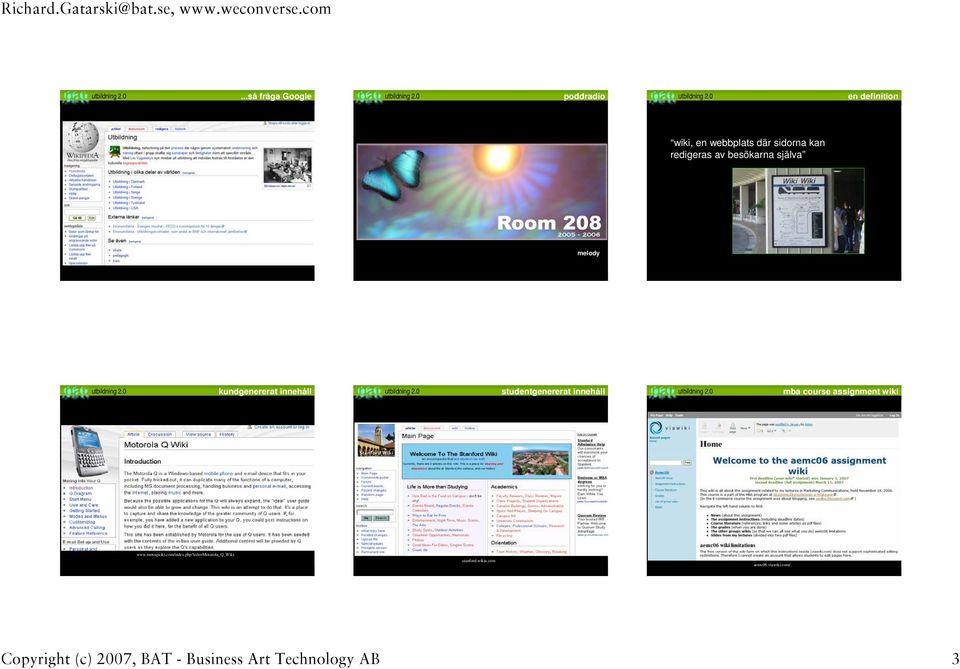960x669 pixels.
Task: Open the "poddradio" slide thumbnail
Action: [481, 185]
